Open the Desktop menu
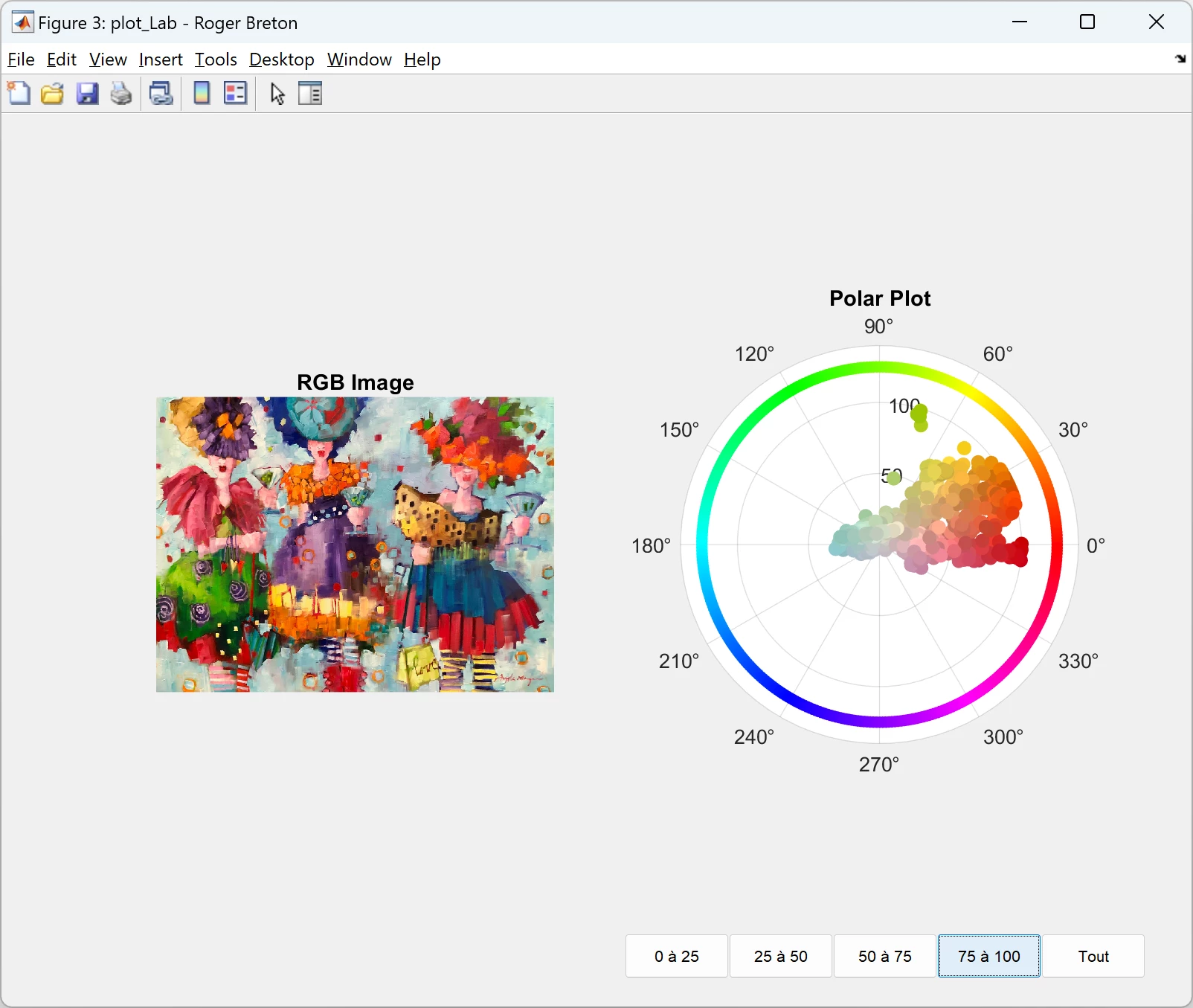This screenshot has height=1008, width=1193. (x=282, y=60)
